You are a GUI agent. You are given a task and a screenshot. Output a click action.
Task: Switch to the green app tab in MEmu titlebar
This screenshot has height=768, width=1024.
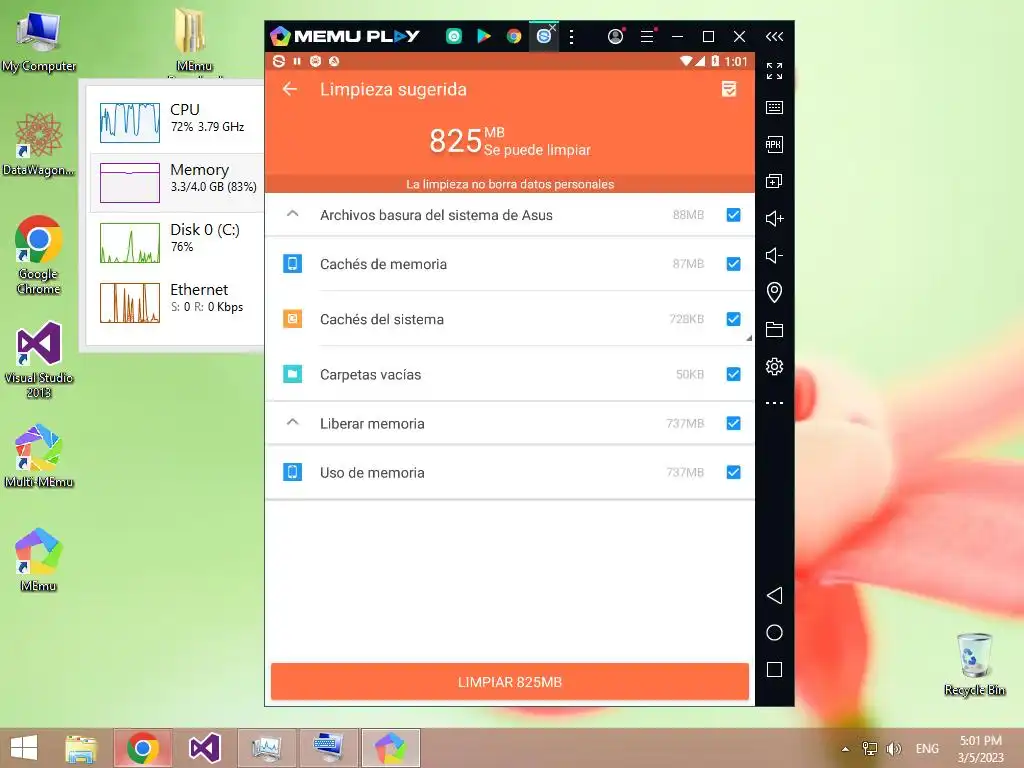(454, 37)
